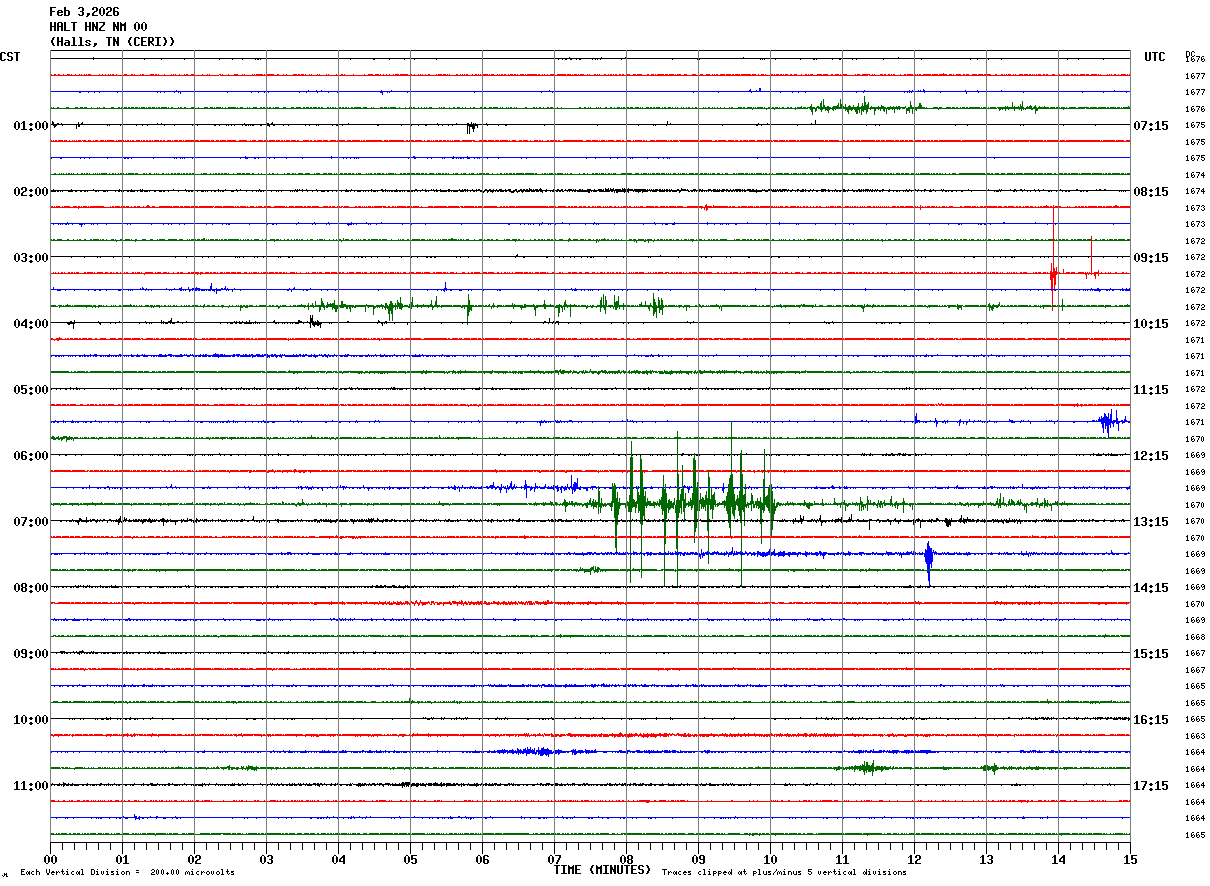The image size is (1210, 886).
Task: Click minute tick label 03 on the axis
Action: pos(266,859)
